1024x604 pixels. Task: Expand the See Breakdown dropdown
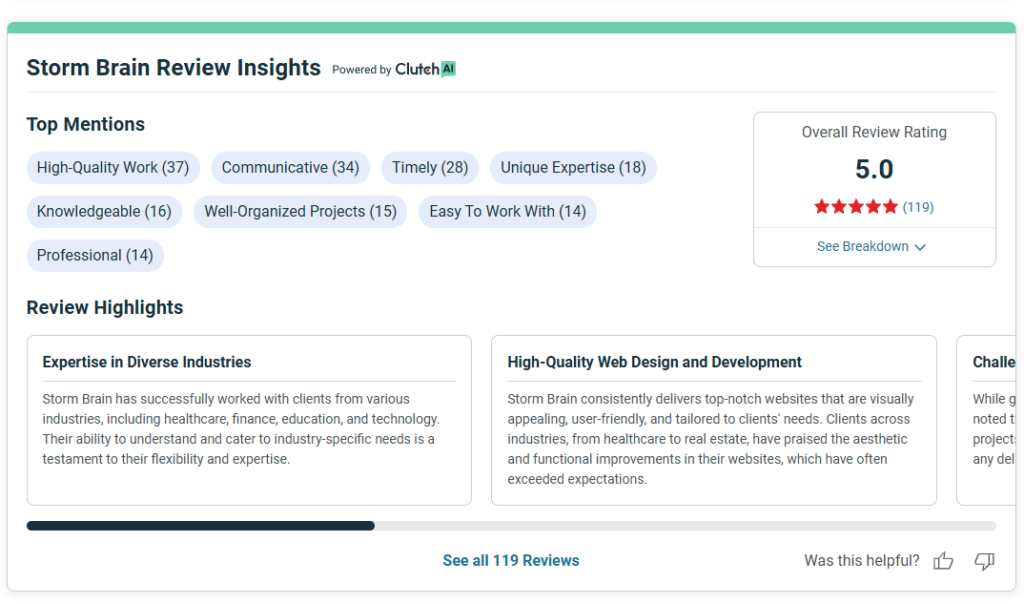coord(874,246)
